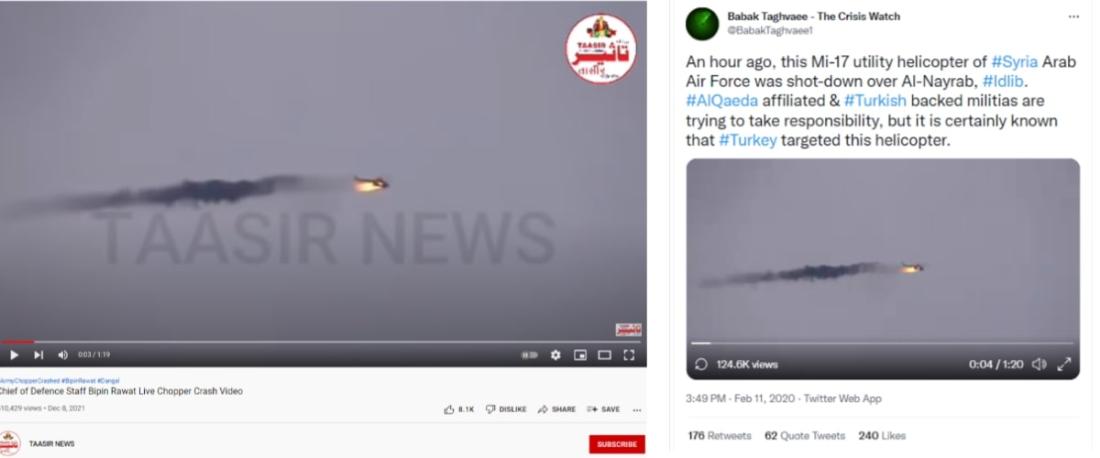1100x458 pixels.
Task: Skip to next video
Action: (x=39, y=355)
